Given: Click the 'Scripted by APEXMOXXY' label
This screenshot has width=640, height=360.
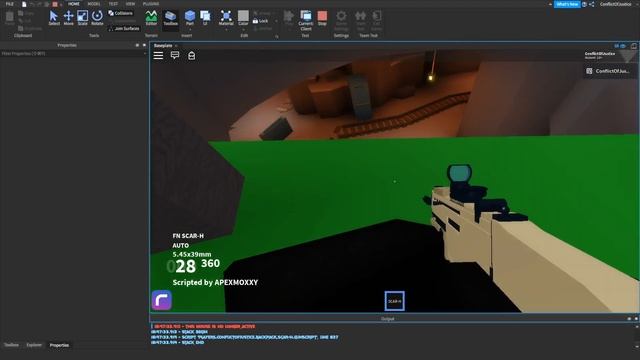Looking at the screenshot, I should click(x=215, y=282).
